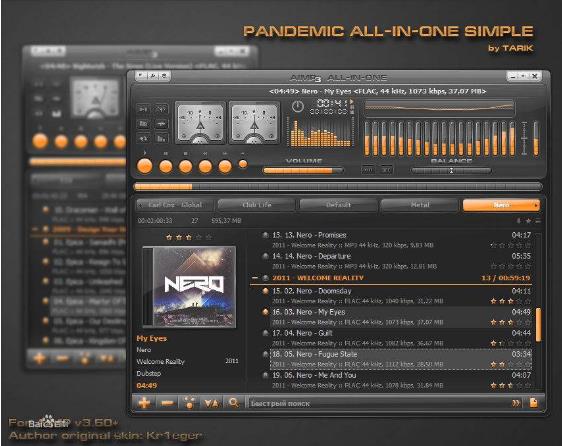Open the arrow dropdown on Nero tab
Viewport: 562px width, 446px height.
(536, 205)
